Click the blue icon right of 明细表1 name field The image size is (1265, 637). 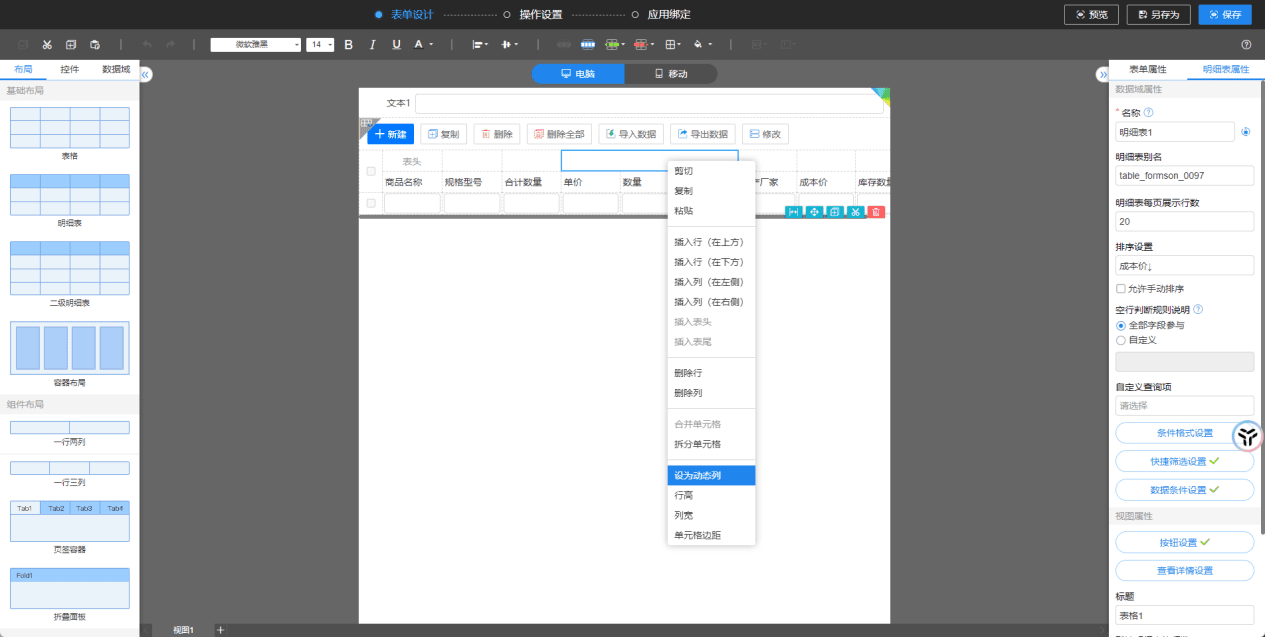click(x=1245, y=132)
